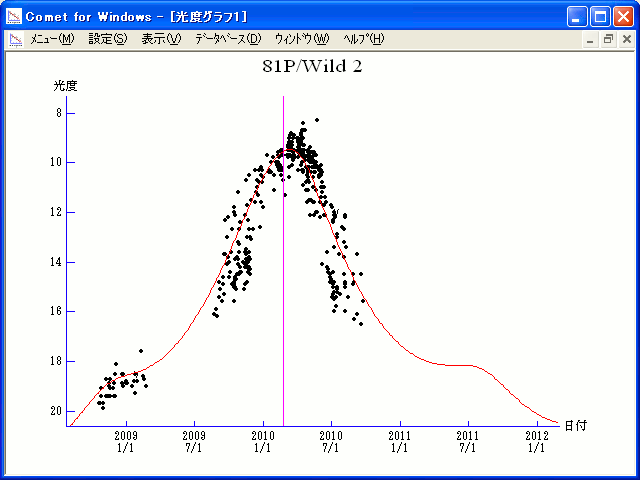This screenshot has height=480, width=640.
Task: Click the 2009 1/1 date label
Action: (126, 442)
